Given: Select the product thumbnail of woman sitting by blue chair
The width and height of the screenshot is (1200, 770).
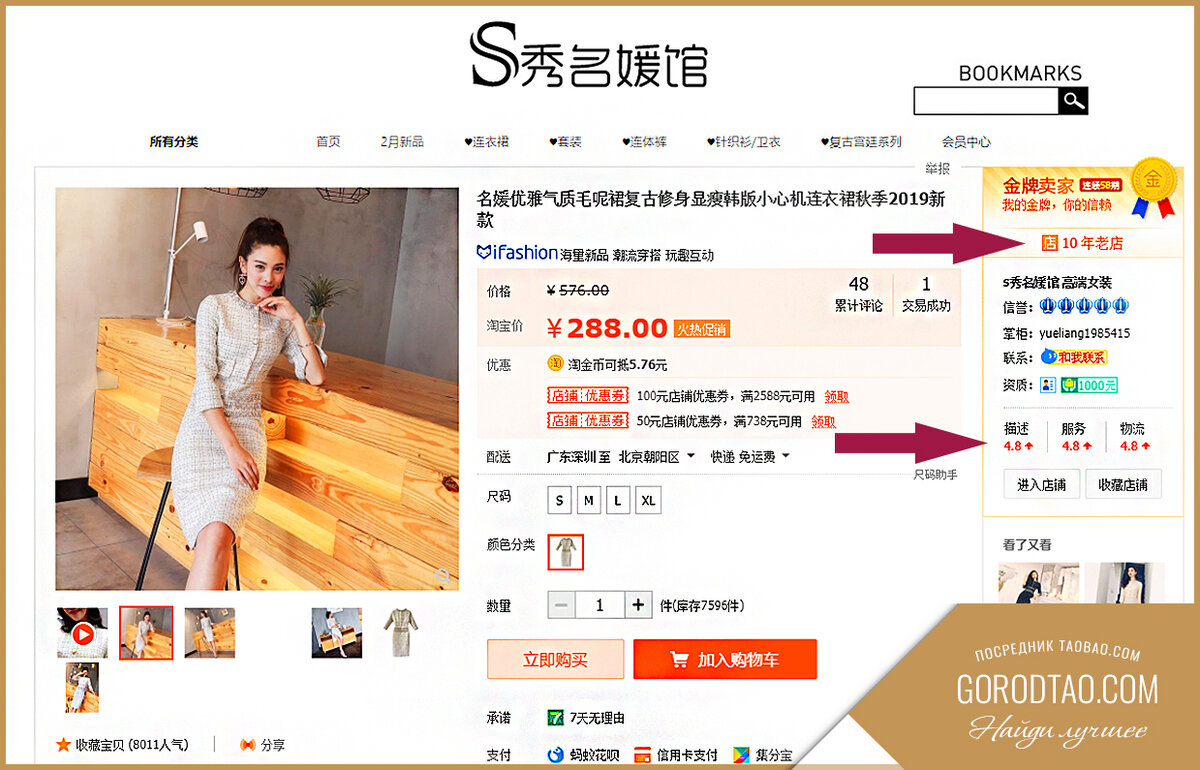Looking at the screenshot, I should click(x=337, y=632).
